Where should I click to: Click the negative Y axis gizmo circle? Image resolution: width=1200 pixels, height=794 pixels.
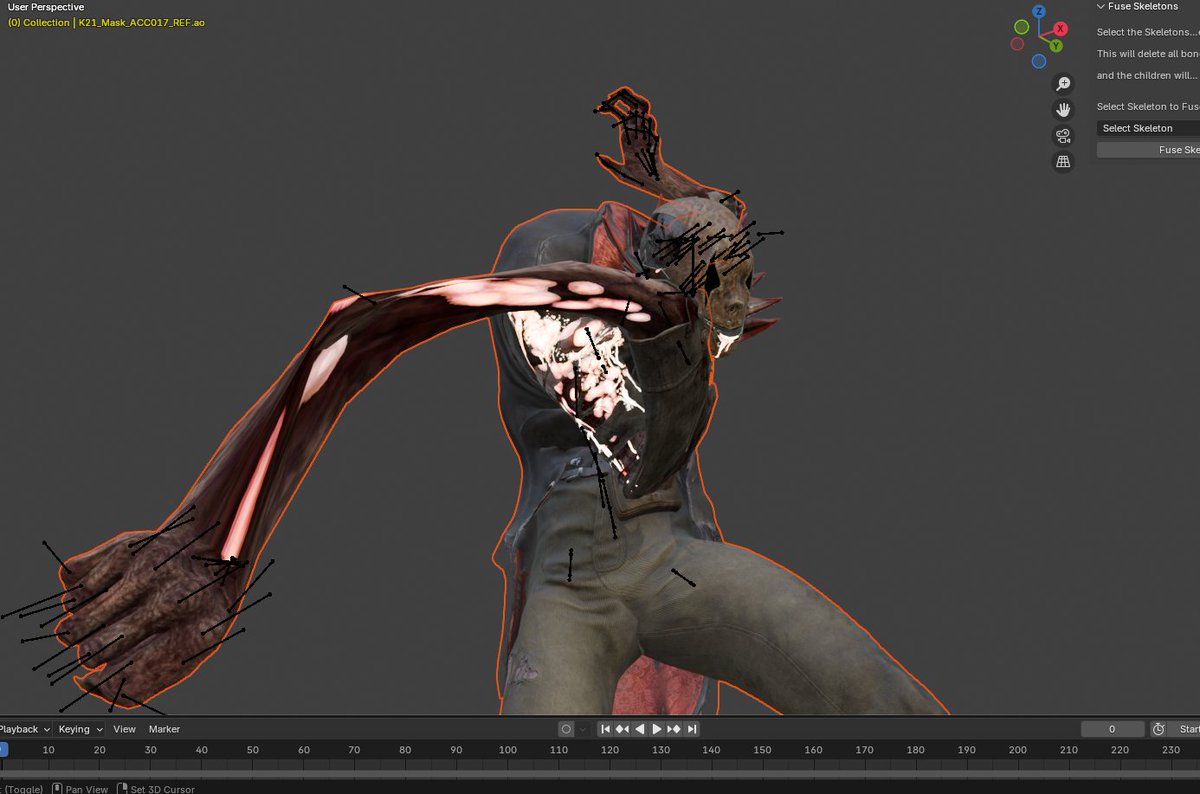1022,27
